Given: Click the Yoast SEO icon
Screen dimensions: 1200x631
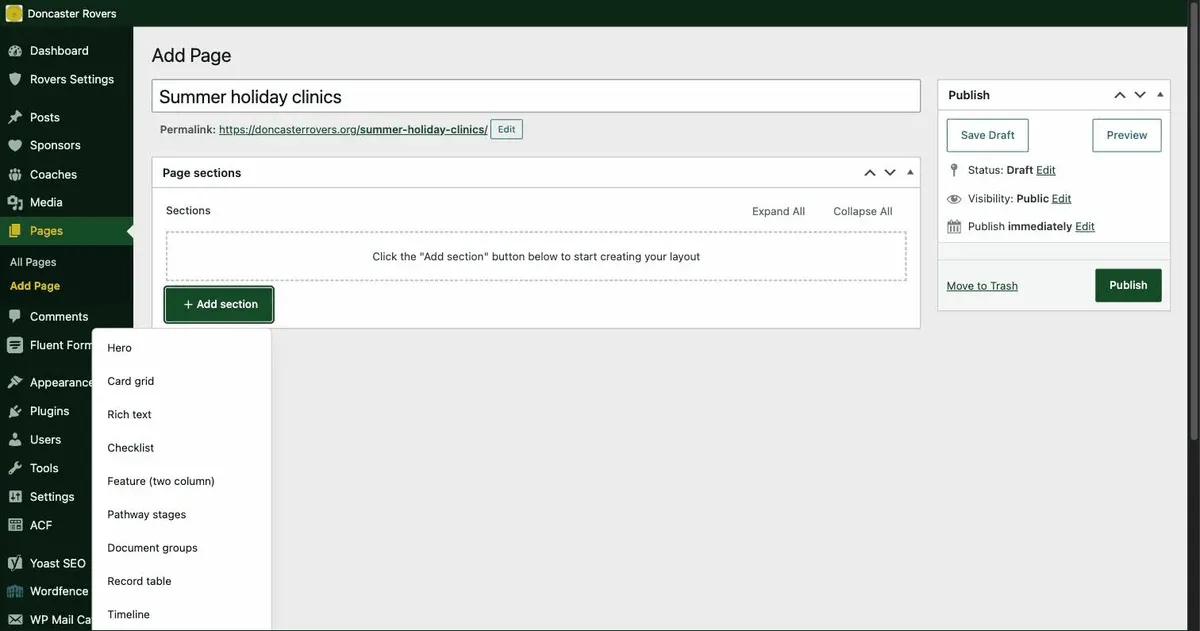Looking at the screenshot, I should [15, 563].
